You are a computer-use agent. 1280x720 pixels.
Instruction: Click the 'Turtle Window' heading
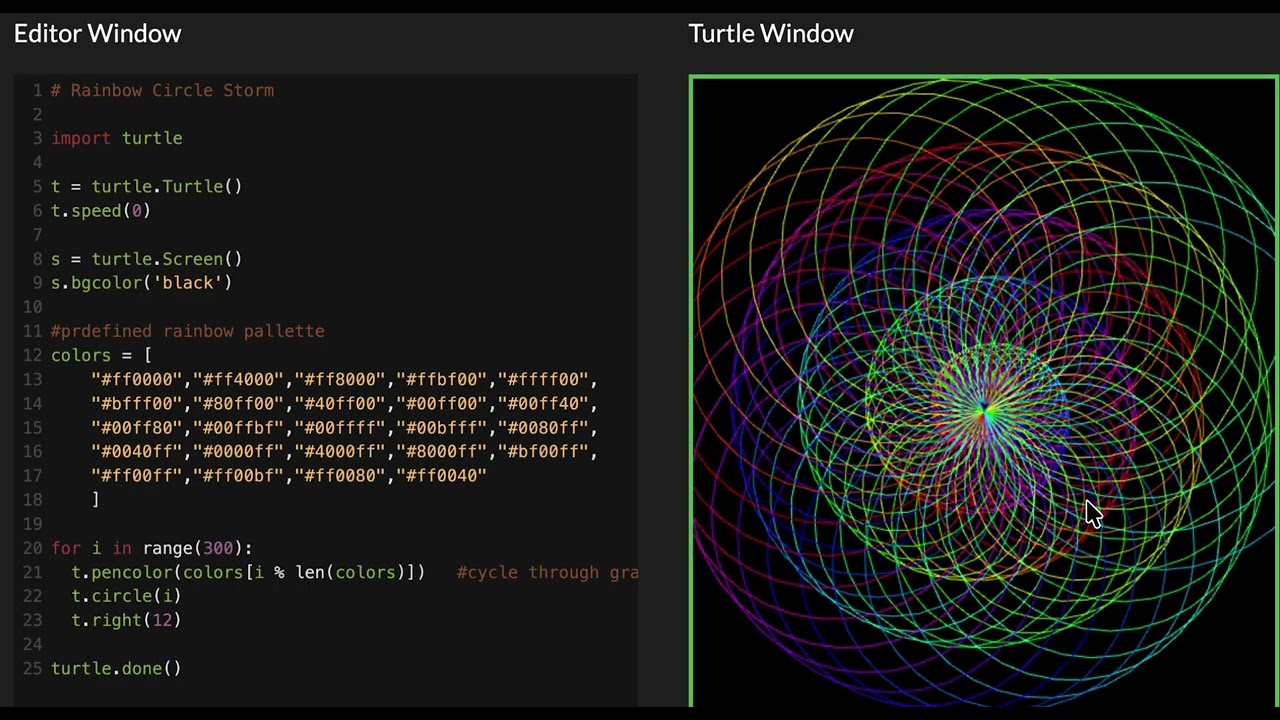pos(771,33)
